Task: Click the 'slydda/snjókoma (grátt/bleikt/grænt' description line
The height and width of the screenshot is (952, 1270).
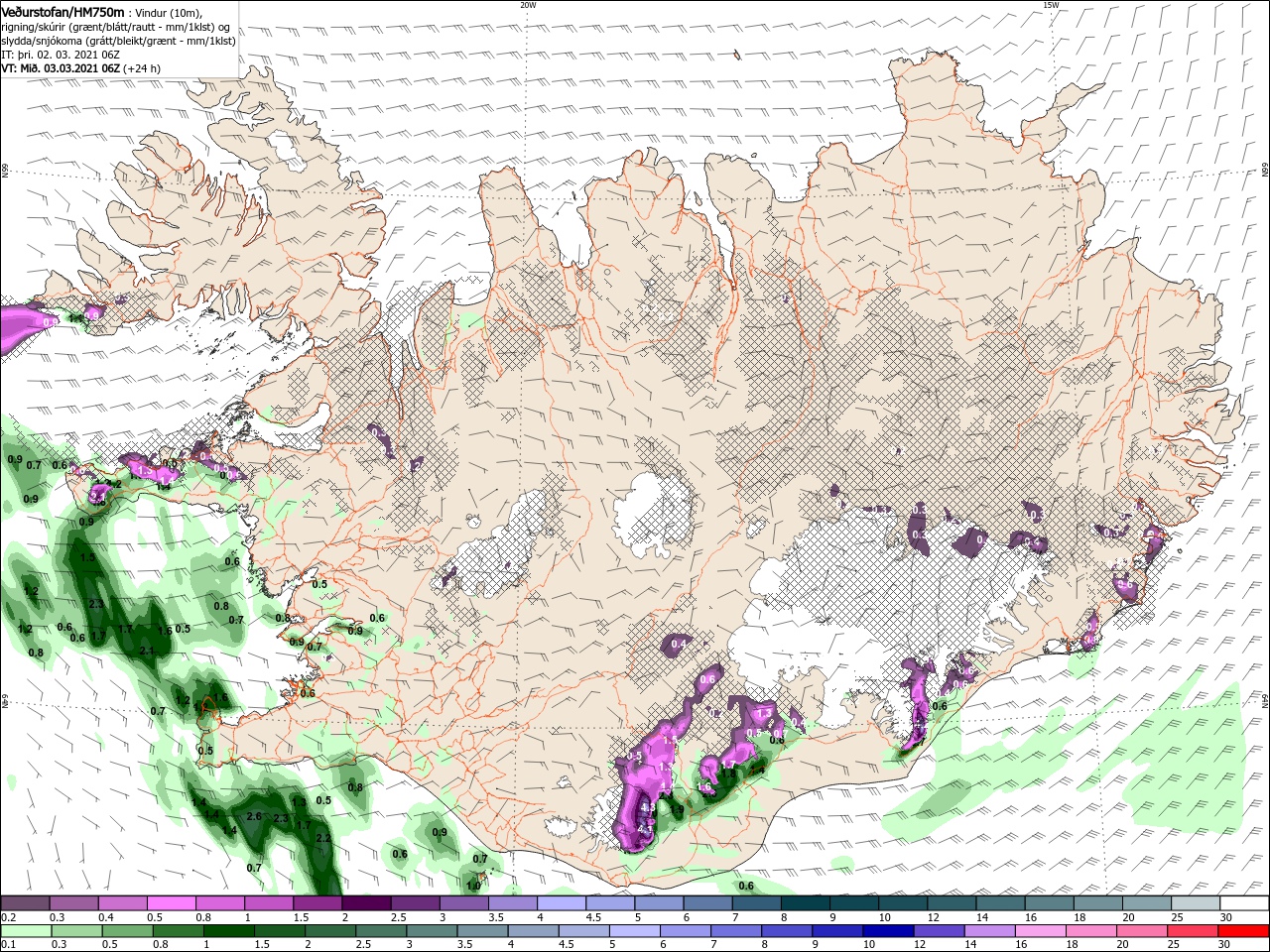Action: 118,41
